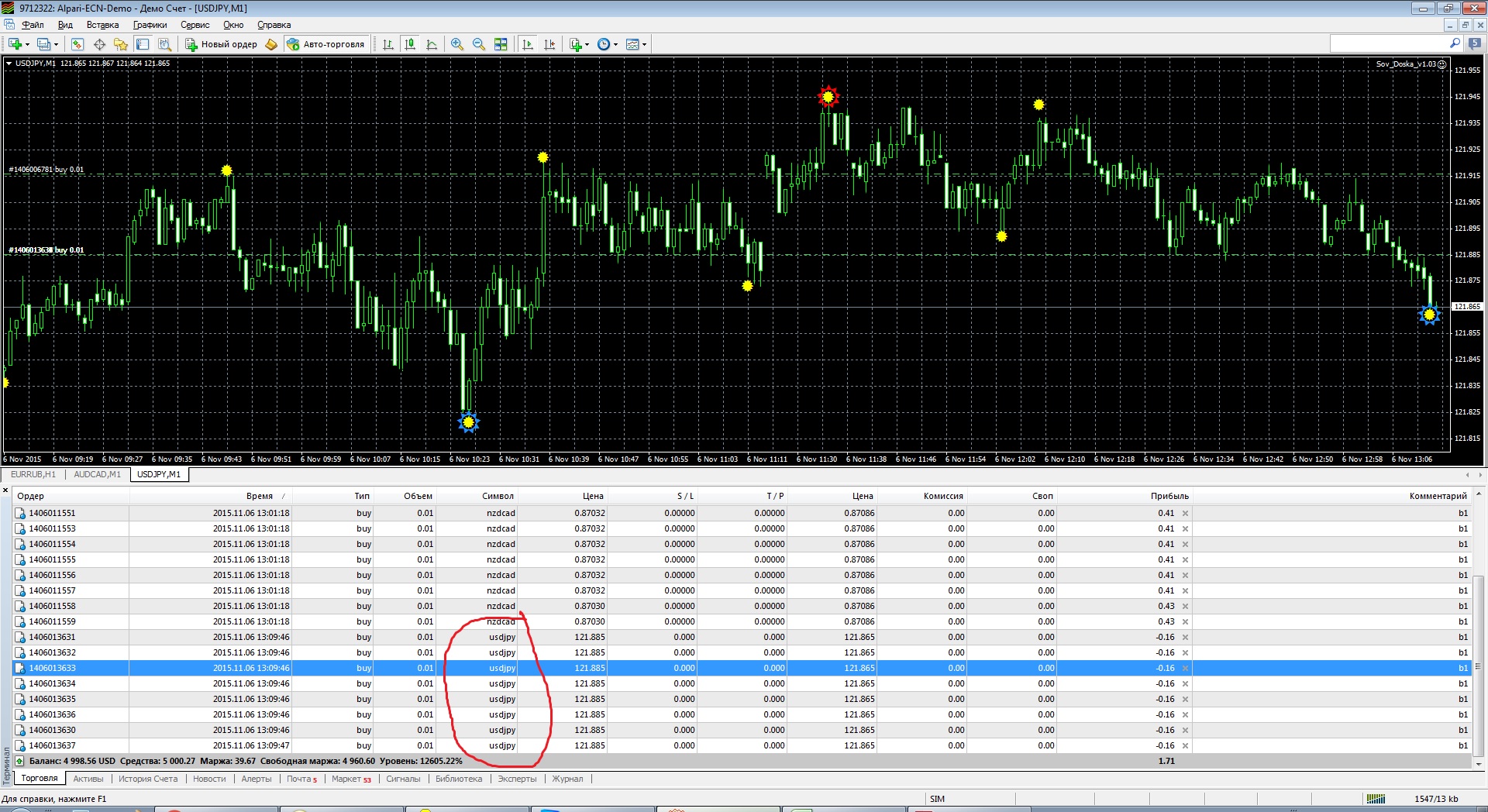Switch to the EURRUB,H1 chart tab
Viewport: 1488px width, 812px height.
point(33,474)
